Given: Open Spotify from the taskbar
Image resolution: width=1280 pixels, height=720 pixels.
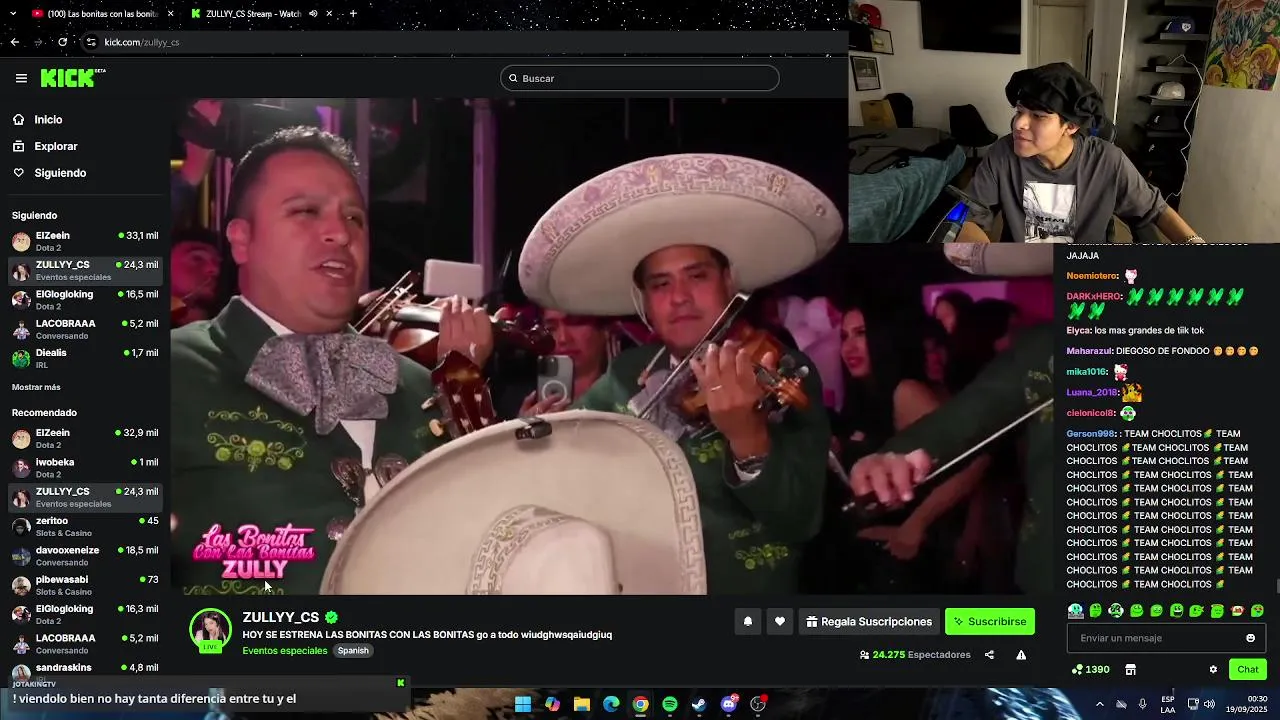Looking at the screenshot, I should coord(670,704).
